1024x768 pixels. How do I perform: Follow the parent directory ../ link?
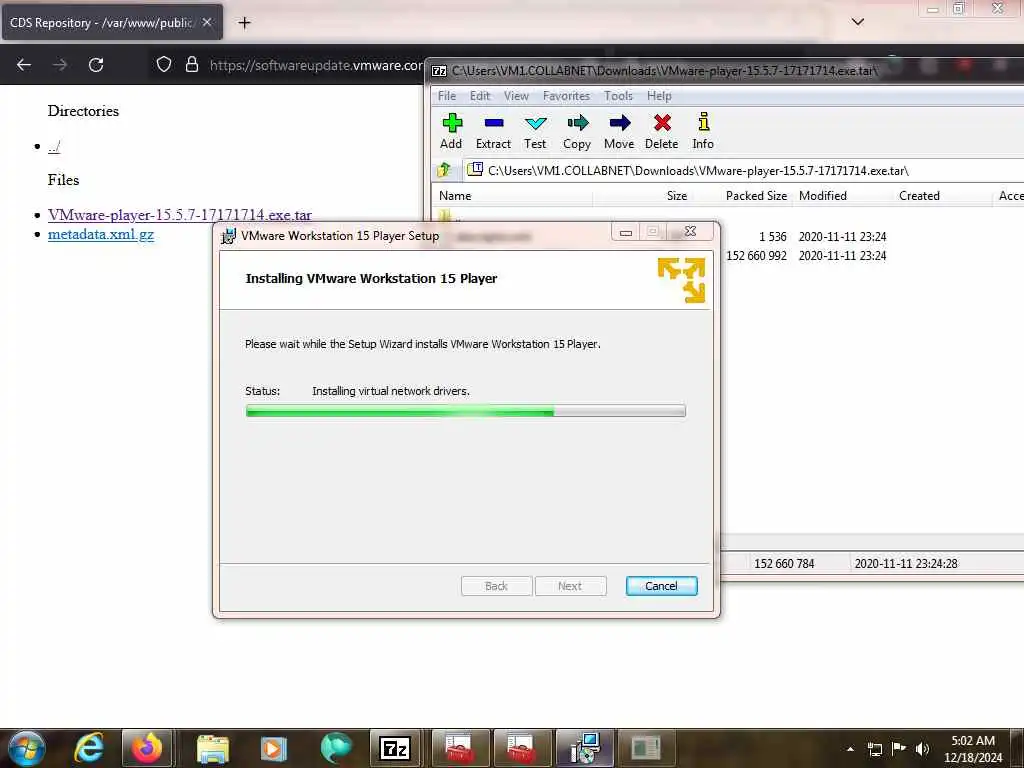[54, 146]
